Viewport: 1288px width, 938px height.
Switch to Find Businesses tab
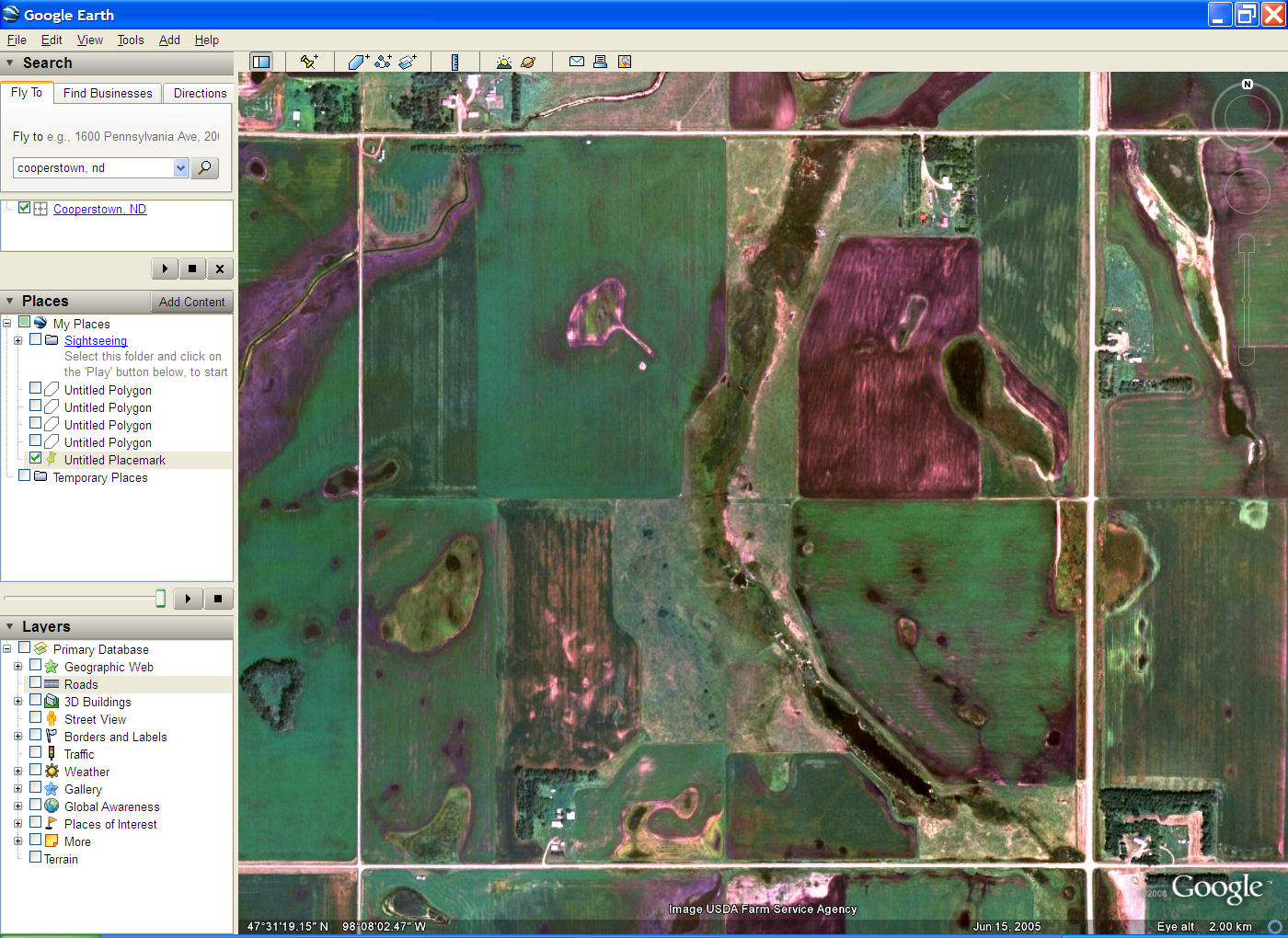pos(108,93)
